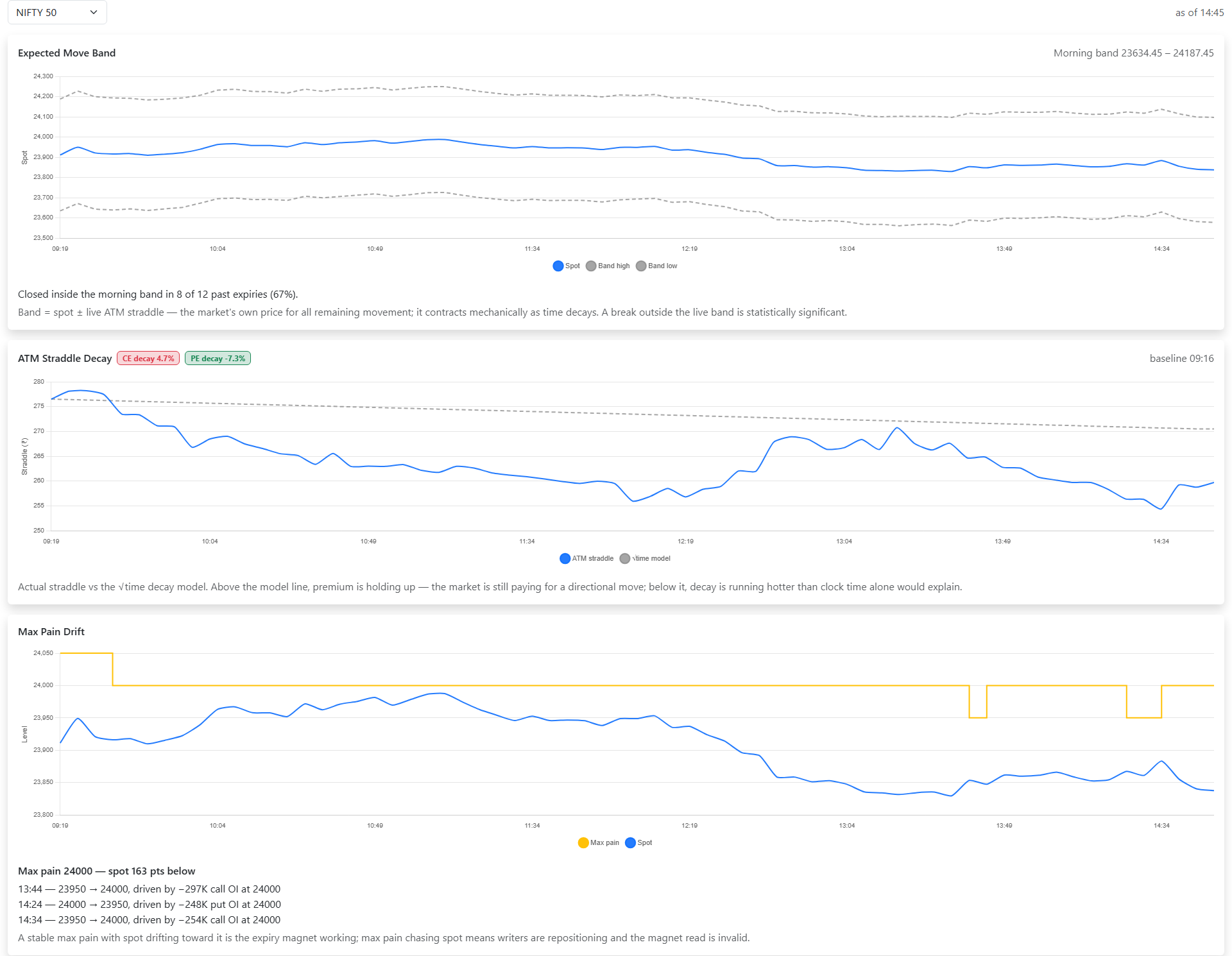This screenshot has width=1232, height=956.
Task: Click the Max Pain Drift title
Action: (51, 631)
